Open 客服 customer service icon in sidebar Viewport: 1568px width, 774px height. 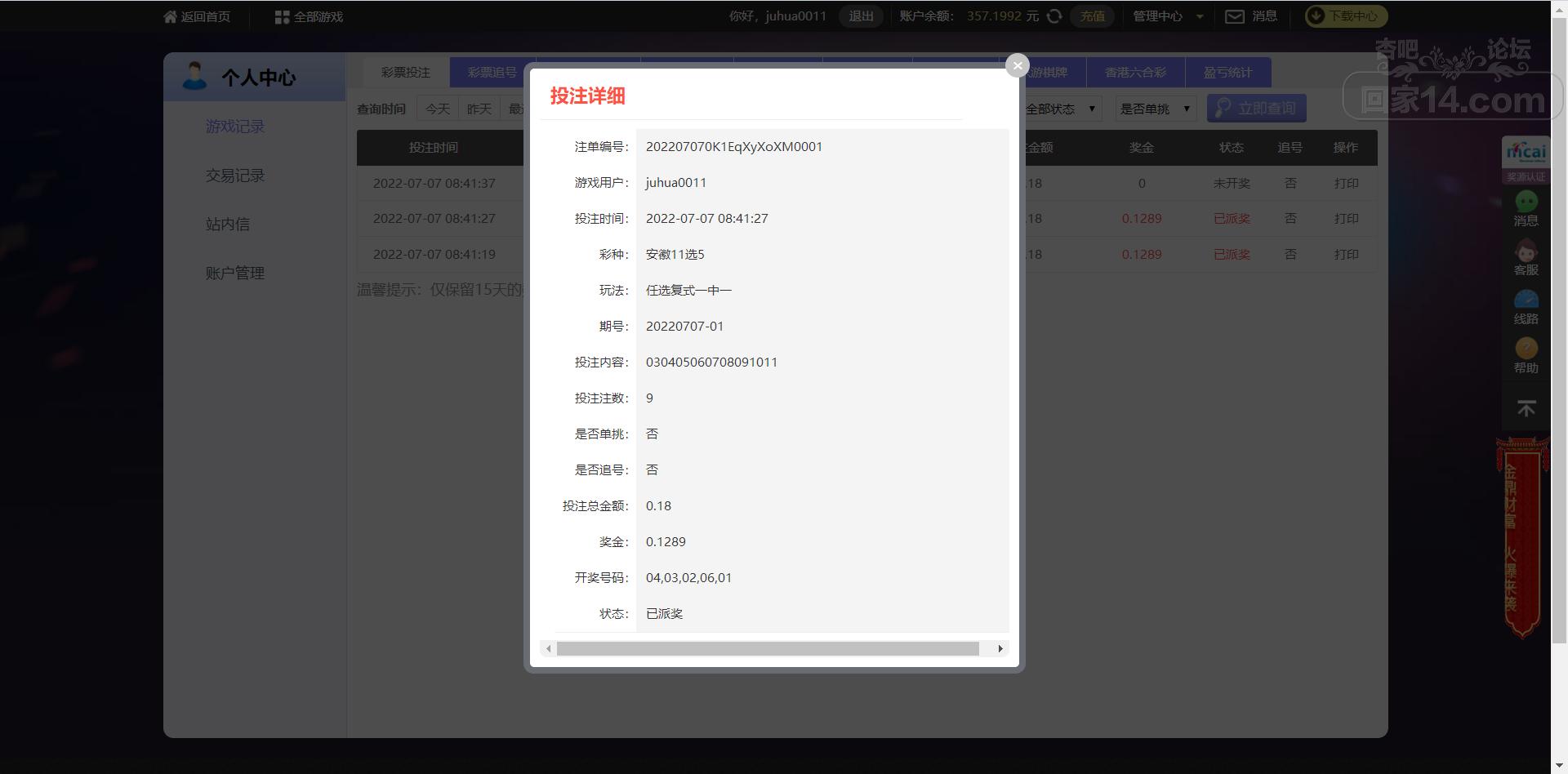pos(1526,252)
